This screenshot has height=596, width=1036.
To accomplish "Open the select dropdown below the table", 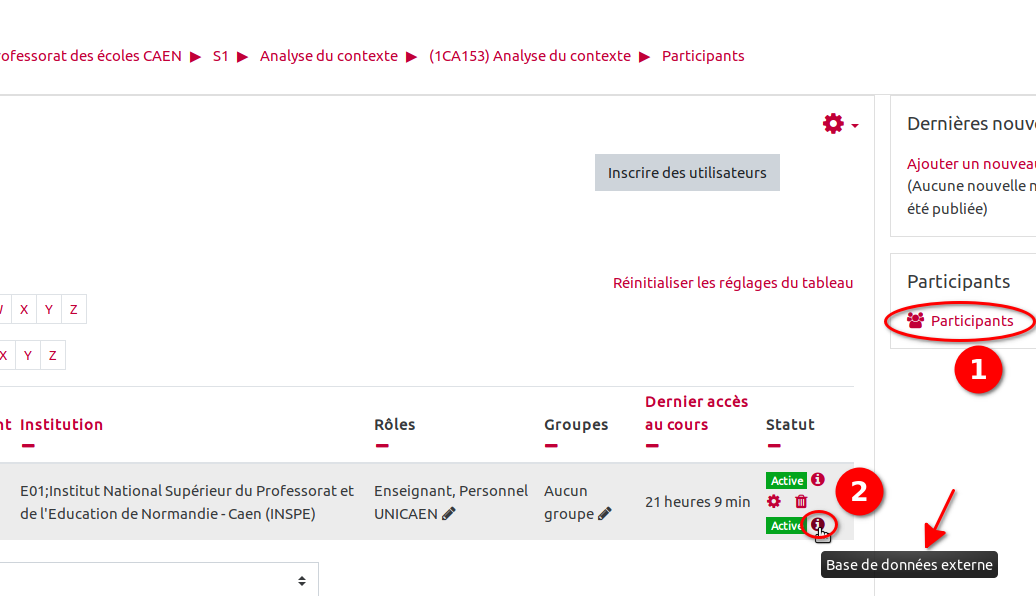I will coord(160,580).
